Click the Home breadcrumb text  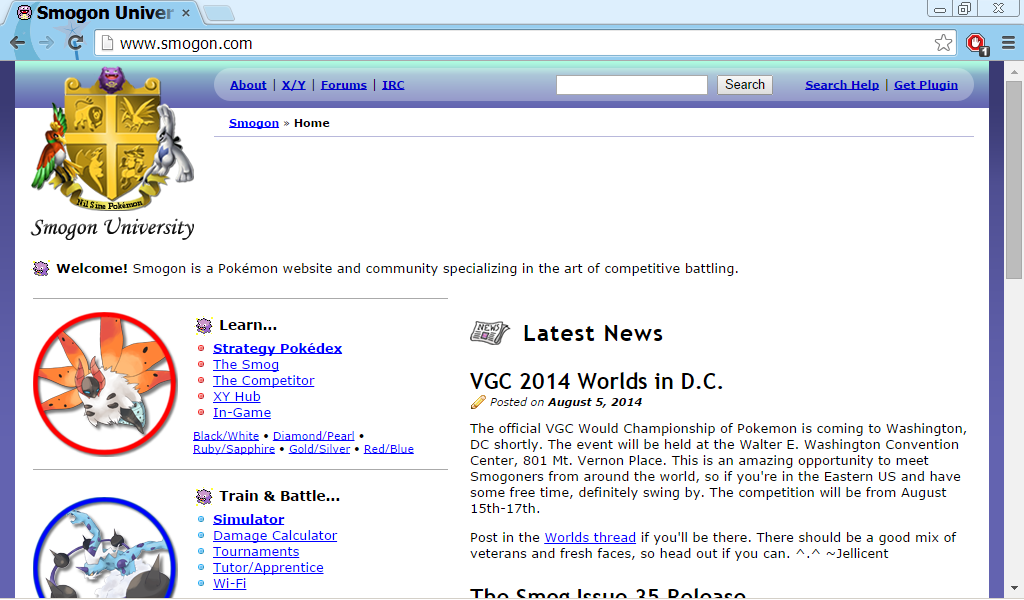tap(312, 123)
